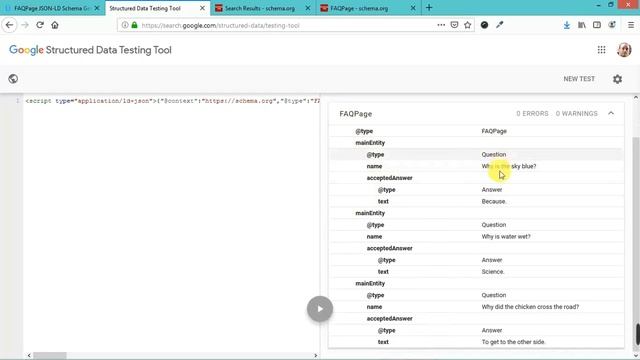The height and width of the screenshot is (360, 640).
Task: Go back using the browser back arrow
Action: click(x=9, y=25)
